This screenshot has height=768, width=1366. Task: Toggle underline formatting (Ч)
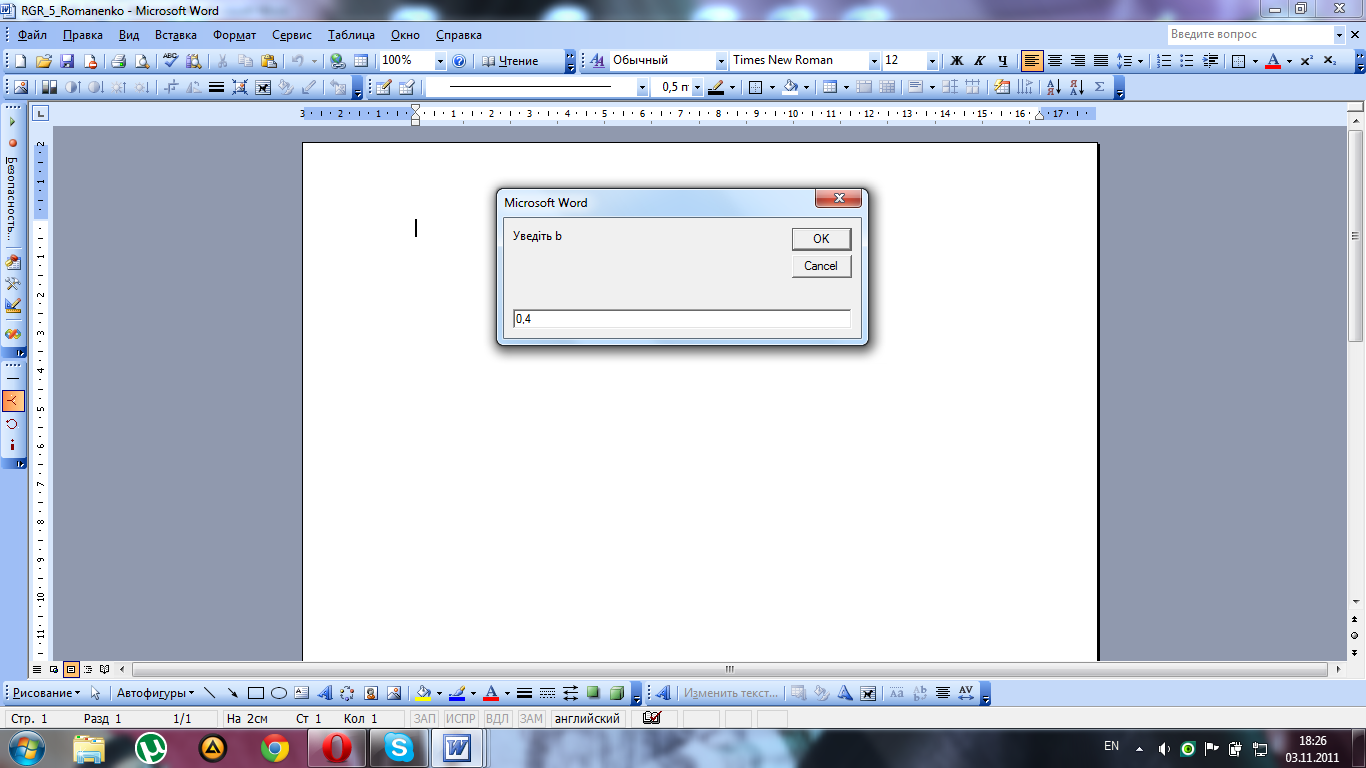tap(1003, 61)
